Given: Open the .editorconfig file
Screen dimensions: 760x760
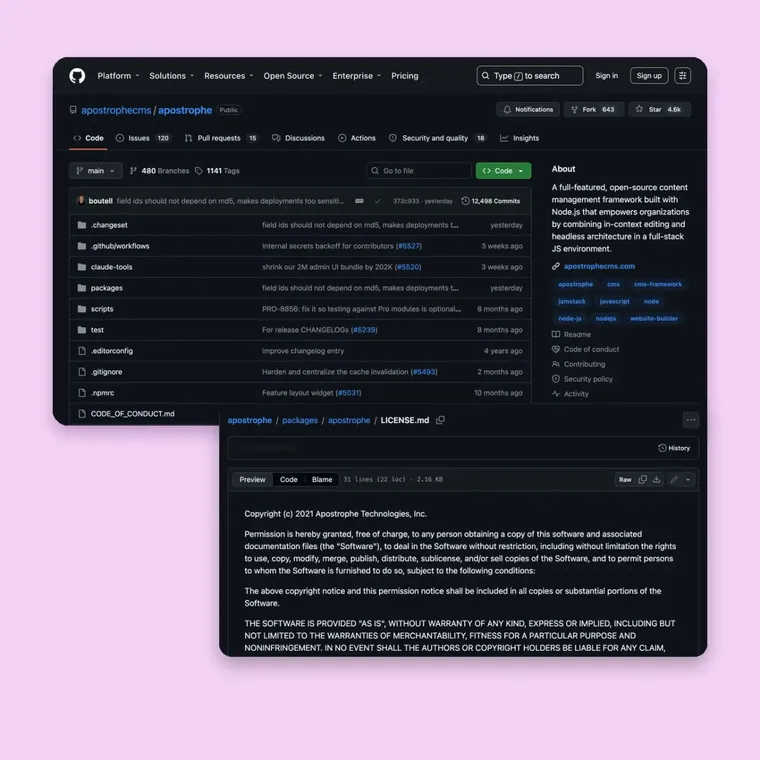Looking at the screenshot, I should [111, 350].
